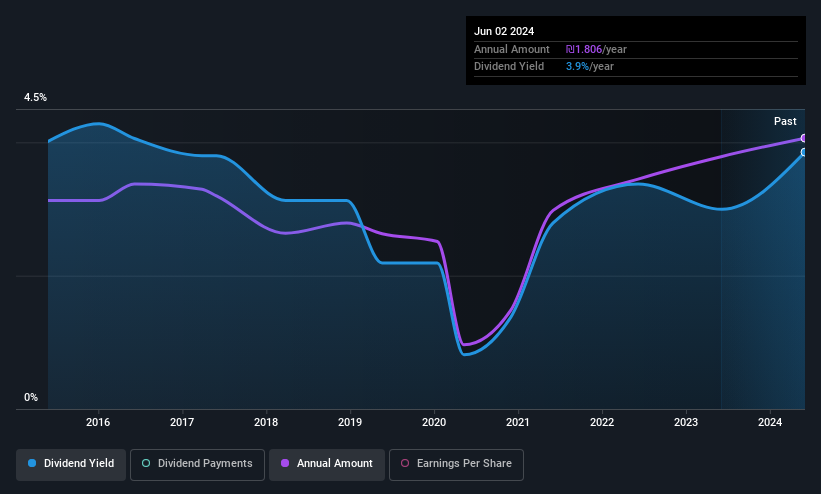Toggle the Dividend Yield legend button
Image resolution: width=821 pixels, height=494 pixels.
coord(71,464)
